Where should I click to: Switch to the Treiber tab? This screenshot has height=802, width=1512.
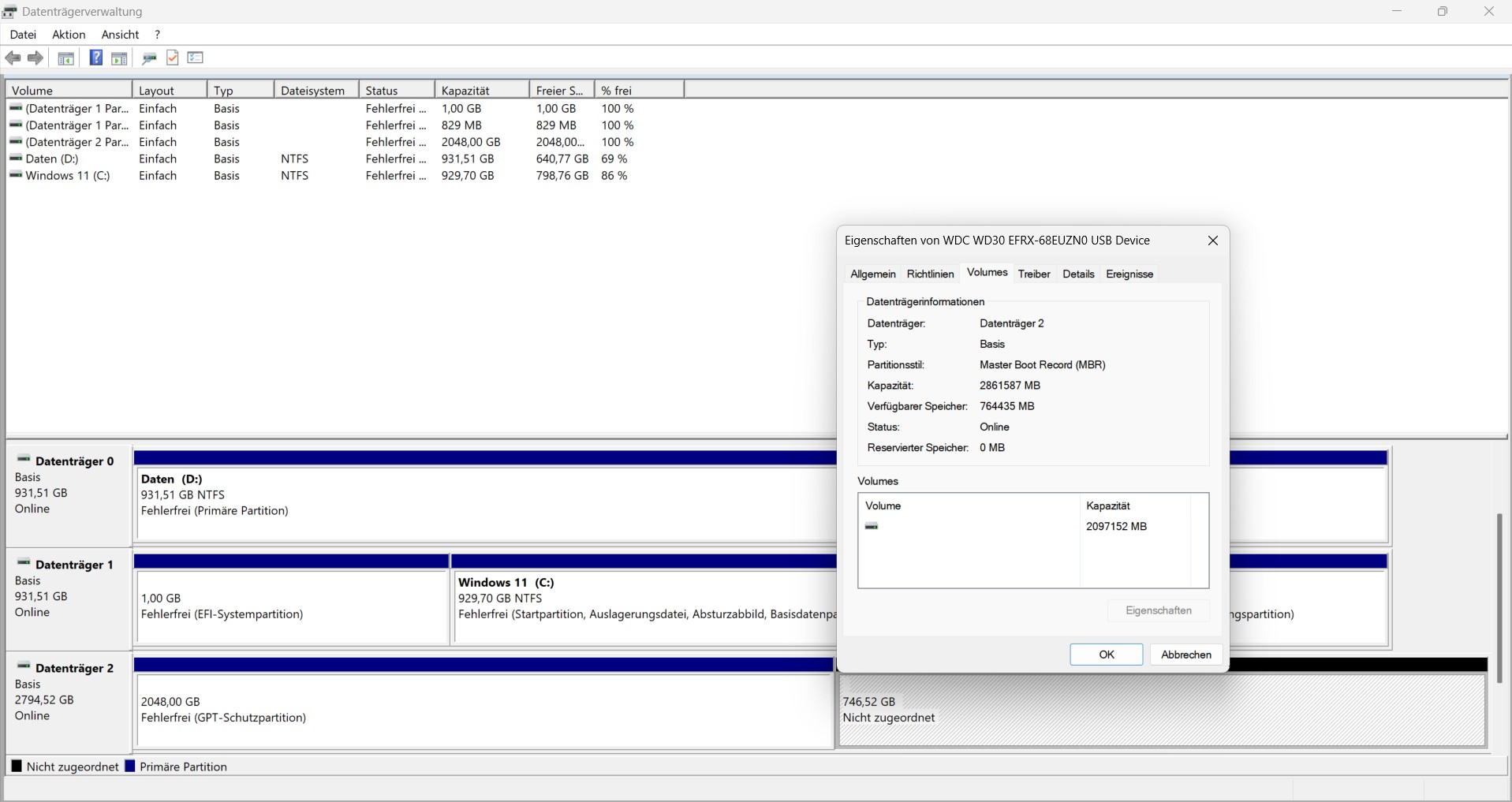pyautogui.click(x=1034, y=274)
